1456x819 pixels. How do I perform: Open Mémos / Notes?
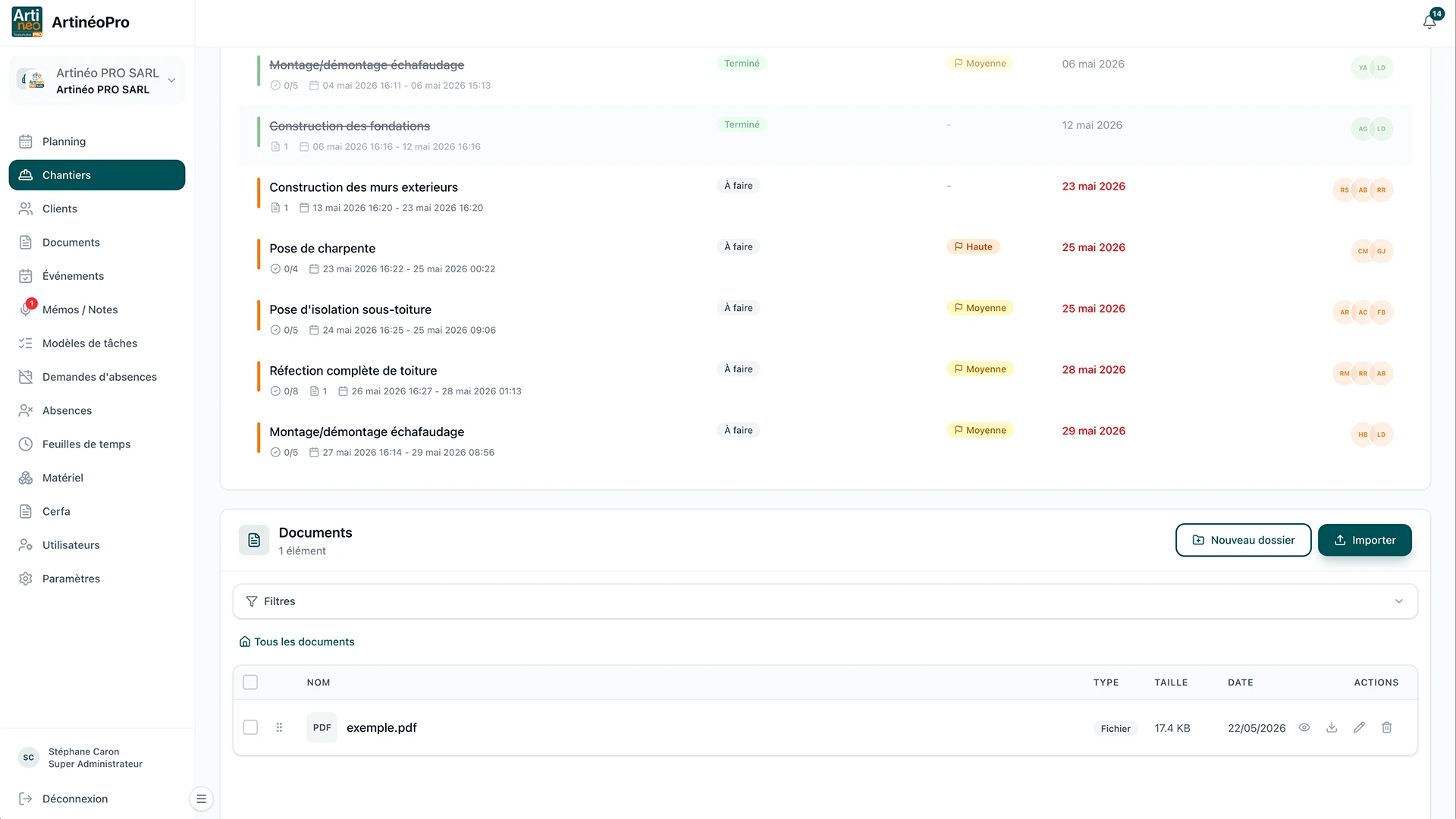pos(97,309)
